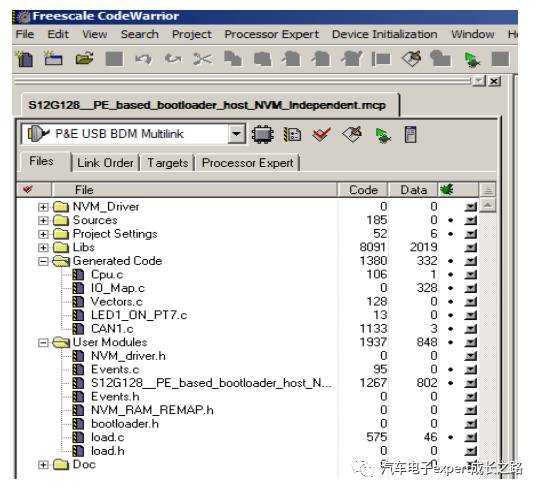
Task: Open the File menu
Action: (x=25, y=34)
